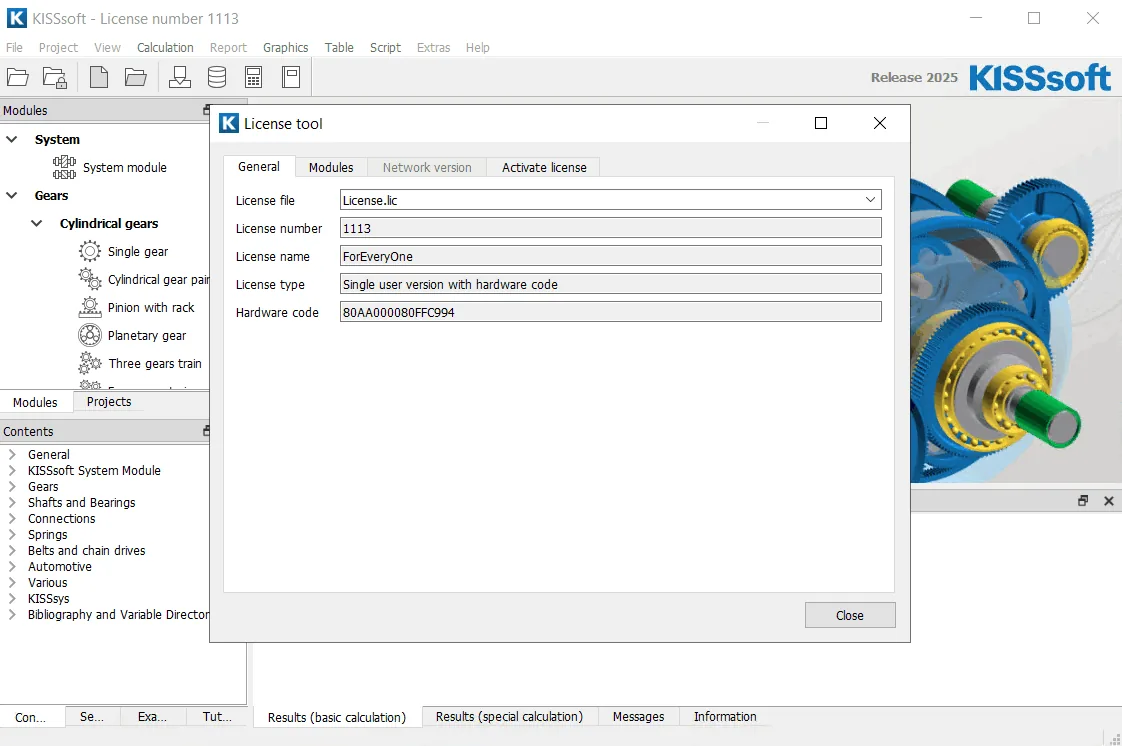The width and height of the screenshot is (1122, 746).
Task: Open the Calculation menu
Action: click(x=165, y=47)
